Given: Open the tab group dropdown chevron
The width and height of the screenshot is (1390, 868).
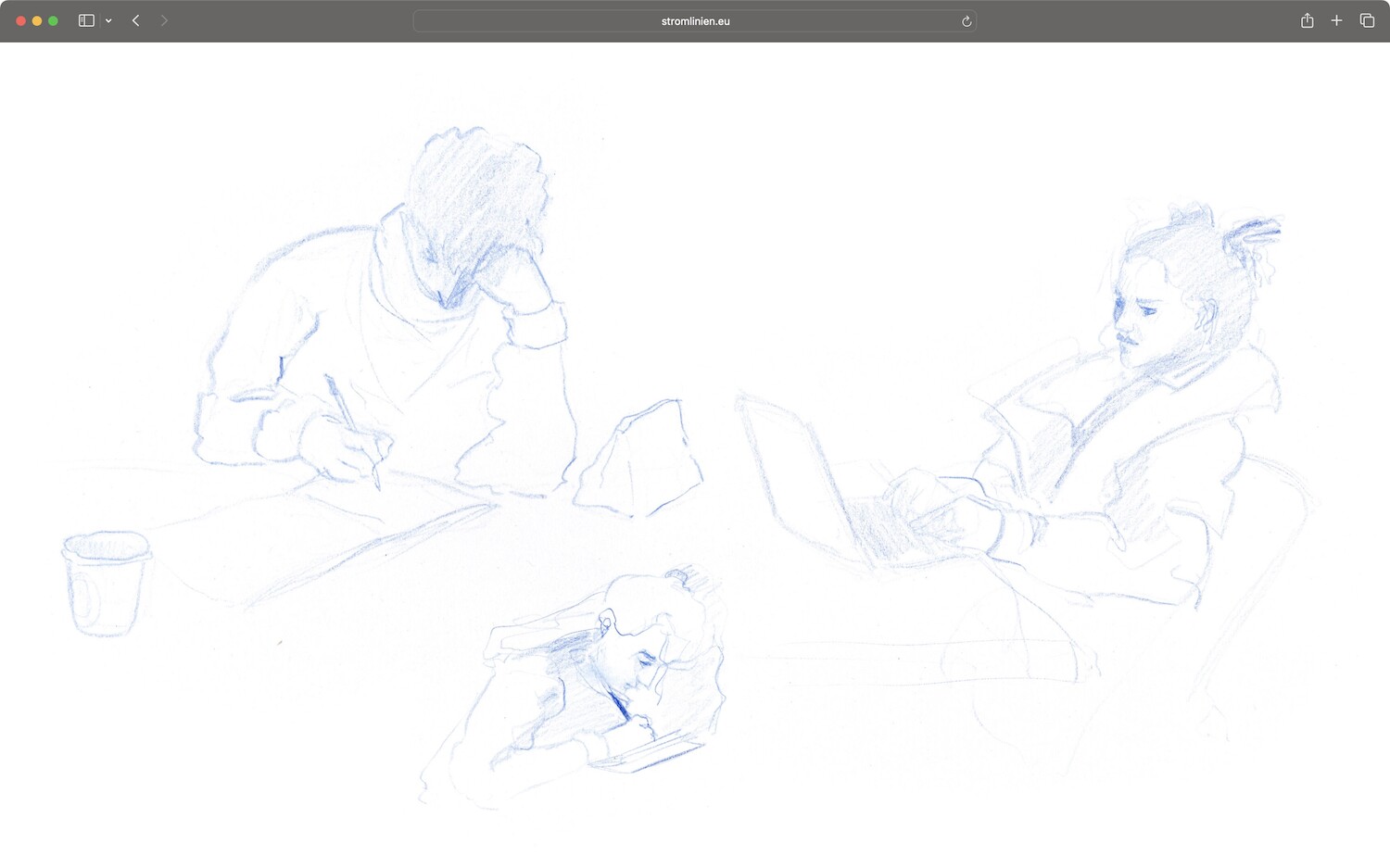Looking at the screenshot, I should tap(108, 20).
